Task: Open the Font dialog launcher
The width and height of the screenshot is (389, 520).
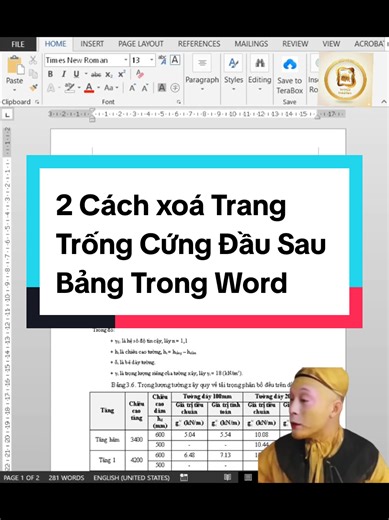Action: coord(179,102)
